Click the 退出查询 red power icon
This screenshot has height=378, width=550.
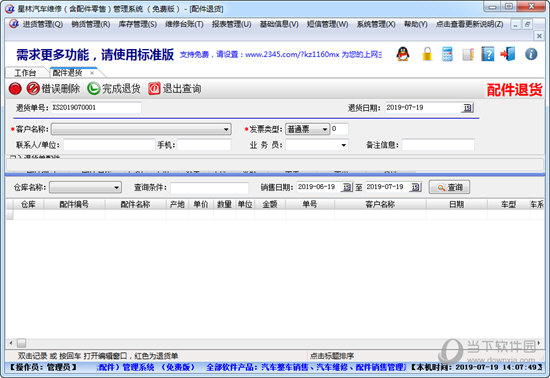pyautogui.click(x=154, y=89)
